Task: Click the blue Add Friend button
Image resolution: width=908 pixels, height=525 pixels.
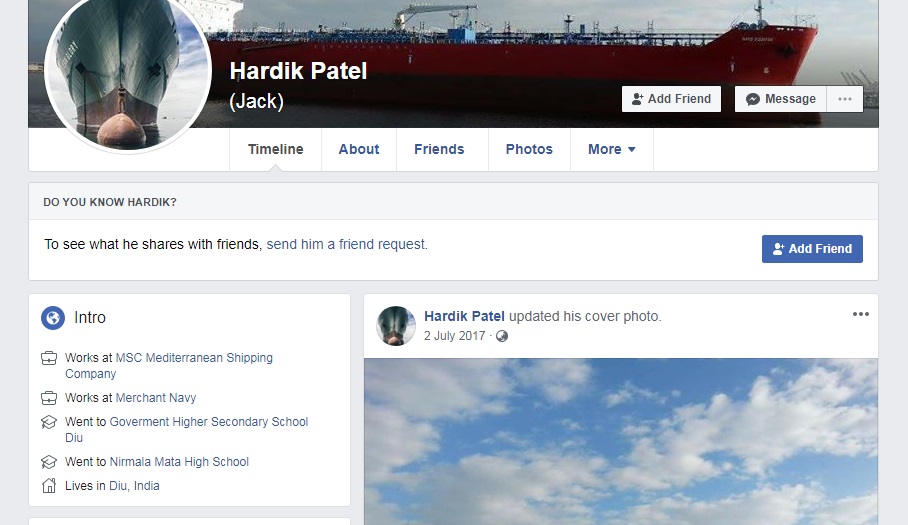Action: pos(812,249)
